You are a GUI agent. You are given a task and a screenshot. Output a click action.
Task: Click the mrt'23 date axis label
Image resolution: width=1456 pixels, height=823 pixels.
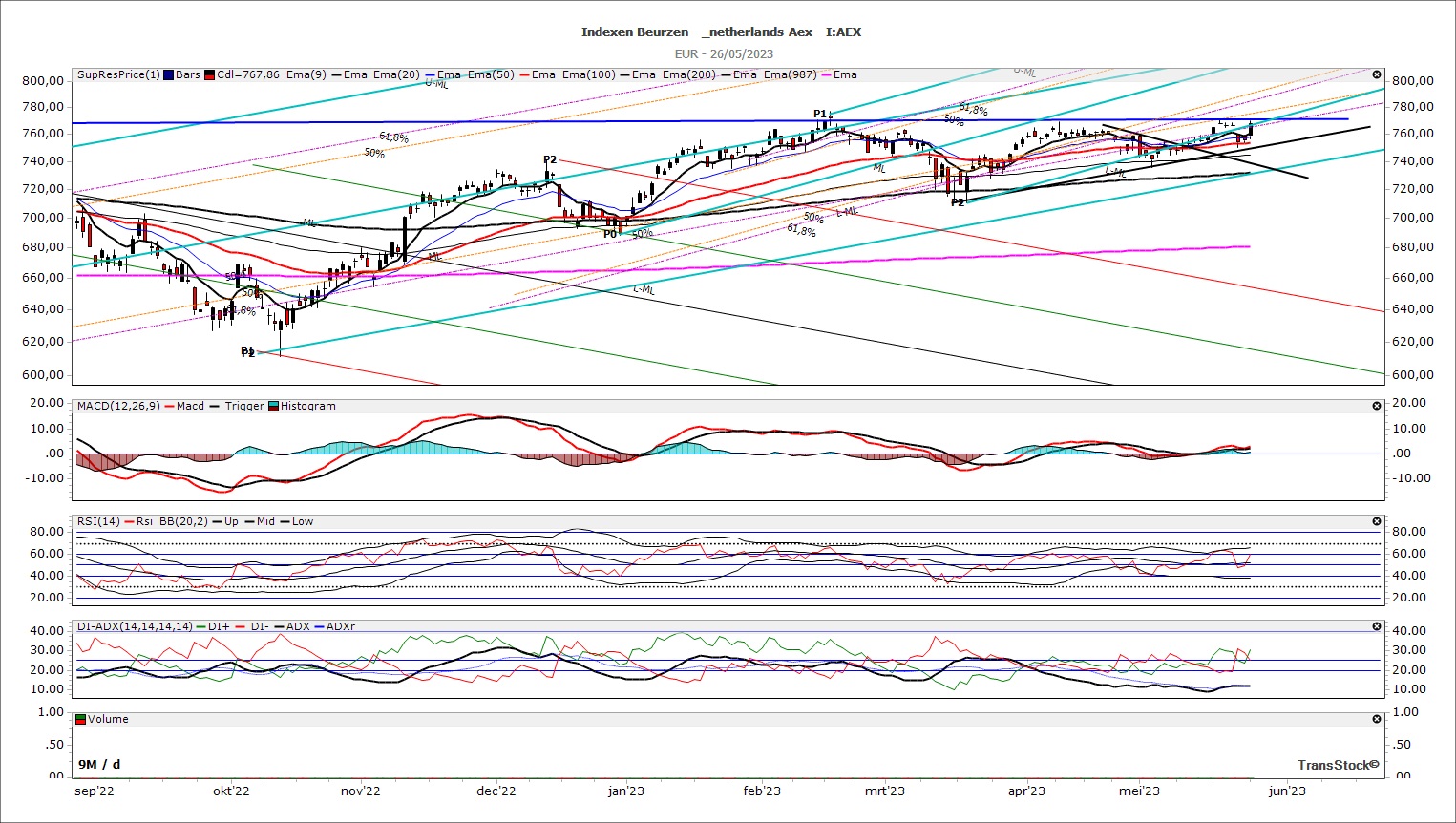pos(885,791)
